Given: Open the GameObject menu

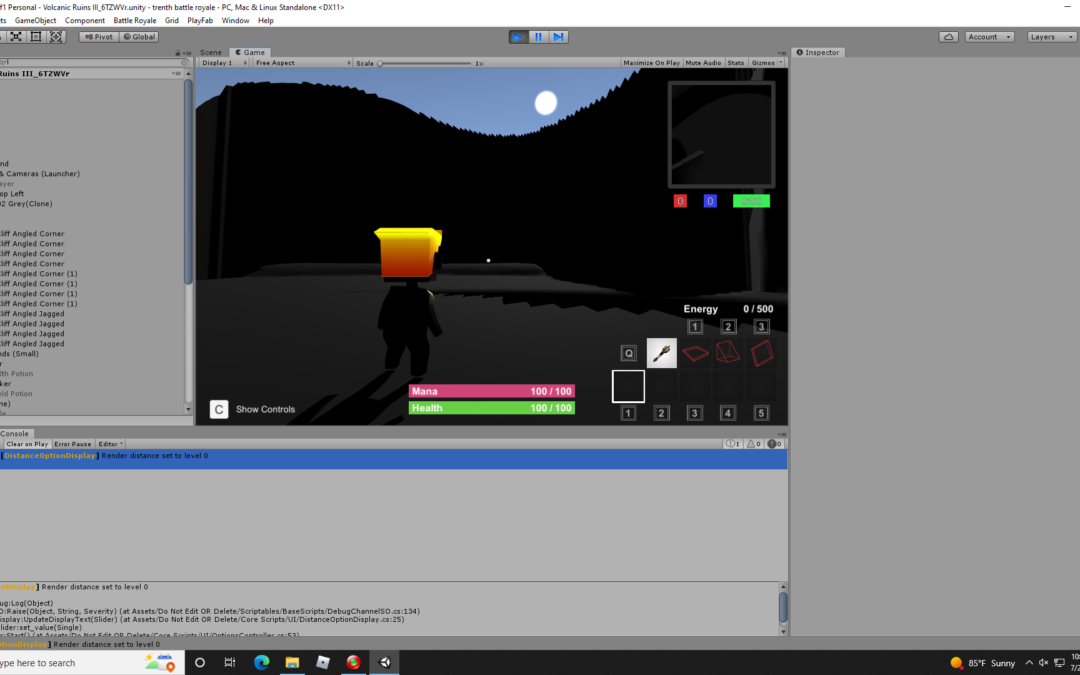Looking at the screenshot, I should (36, 21).
